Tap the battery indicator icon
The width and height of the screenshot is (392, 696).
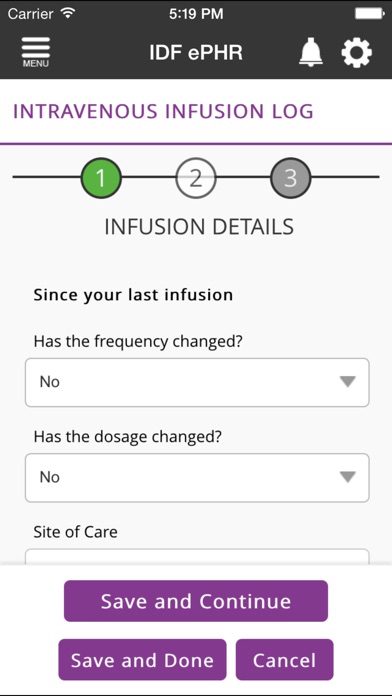coord(369,13)
